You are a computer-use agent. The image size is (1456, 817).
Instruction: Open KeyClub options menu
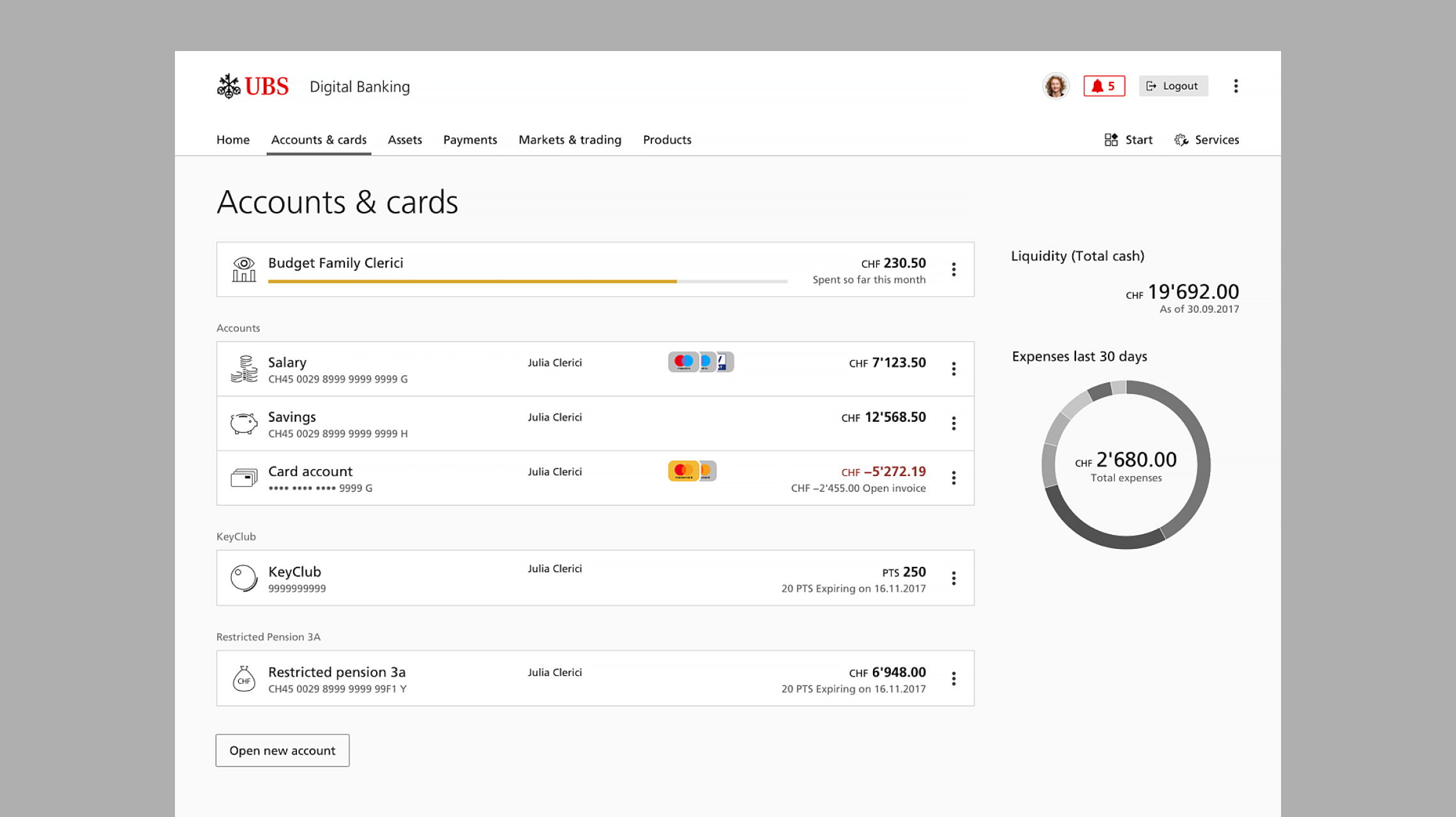coord(953,578)
